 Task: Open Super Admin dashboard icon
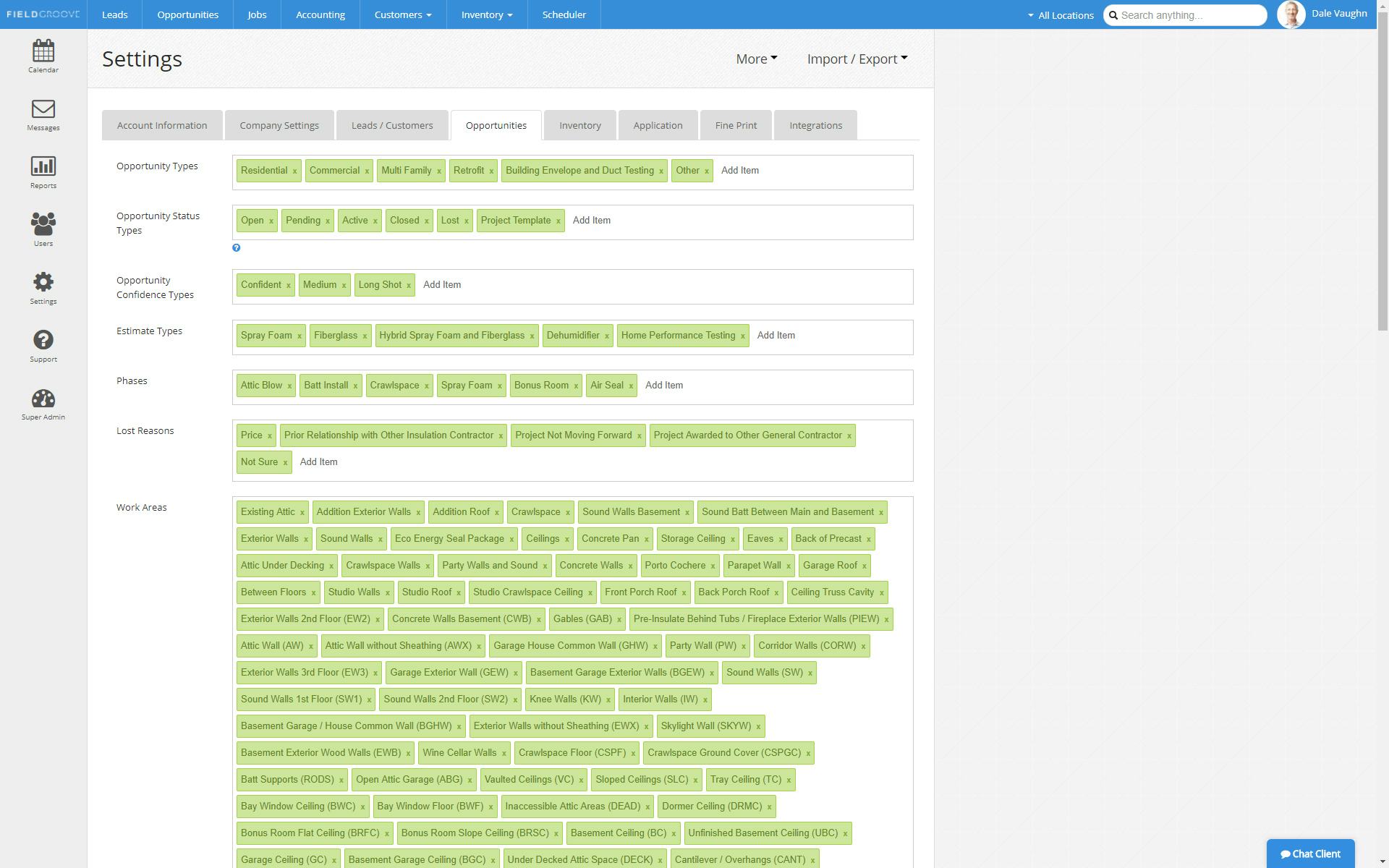(x=43, y=399)
